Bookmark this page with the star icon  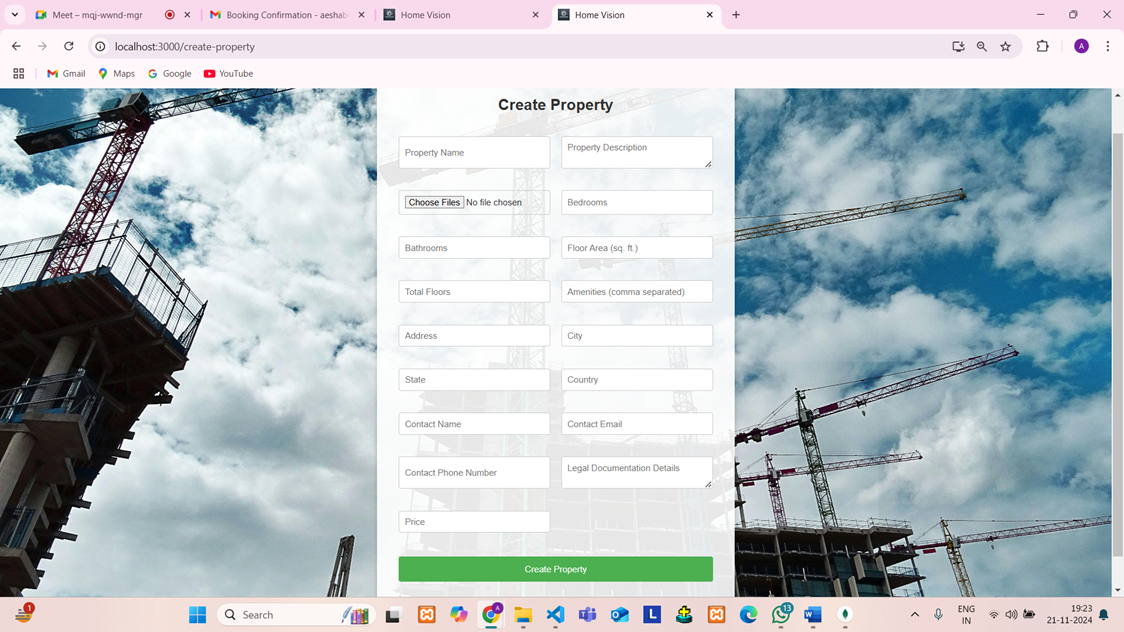coord(1005,46)
